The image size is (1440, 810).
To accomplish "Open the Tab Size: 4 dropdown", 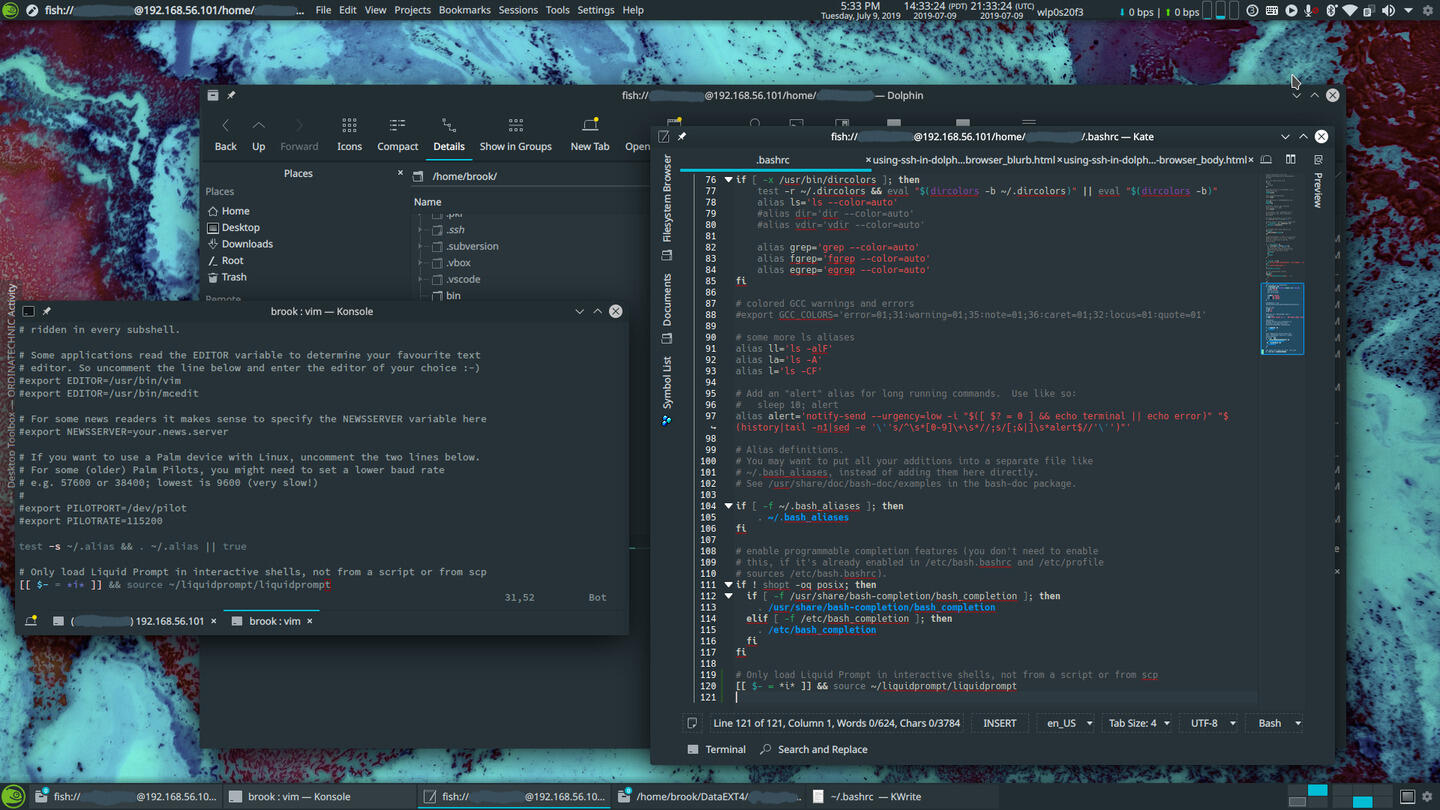I will tap(1139, 723).
